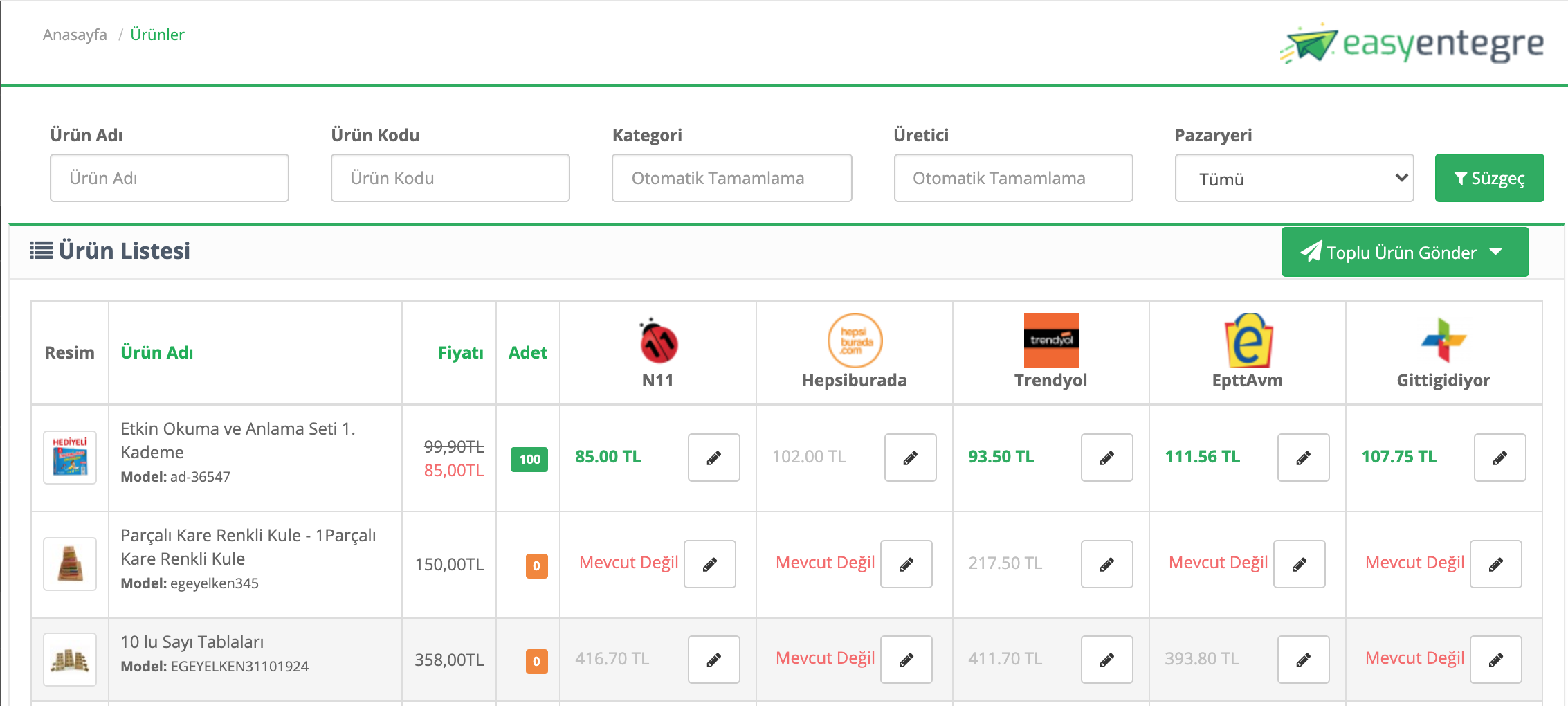The width and height of the screenshot is (1568, 706).
Task: Click the Gittigidiyor logo in header
Action: pos(1443,340)
